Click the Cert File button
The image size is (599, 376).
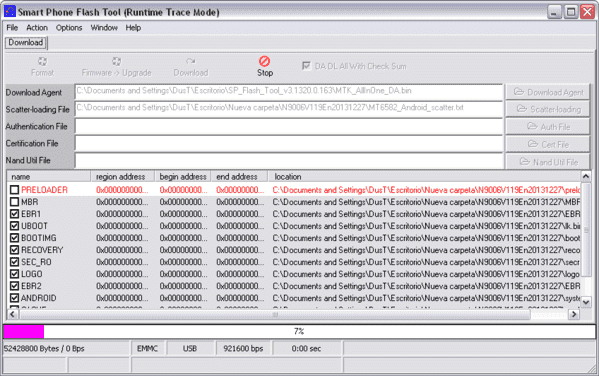(x=548, y=144)
